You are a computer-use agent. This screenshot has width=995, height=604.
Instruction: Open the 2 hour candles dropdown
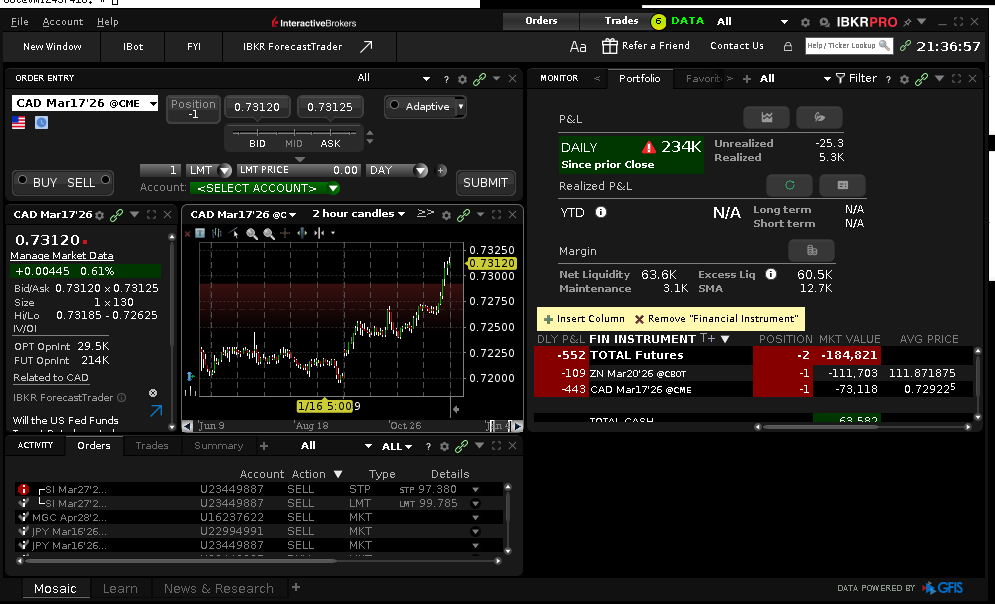tap(359, 214)
